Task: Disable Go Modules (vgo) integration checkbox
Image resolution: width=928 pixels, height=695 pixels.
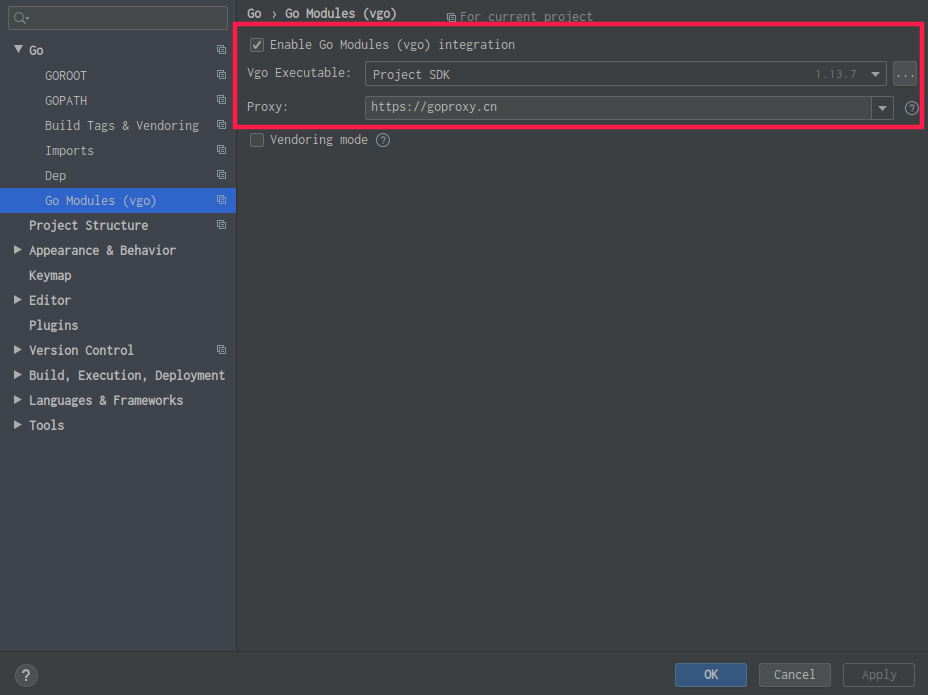Action: [257, 45]
